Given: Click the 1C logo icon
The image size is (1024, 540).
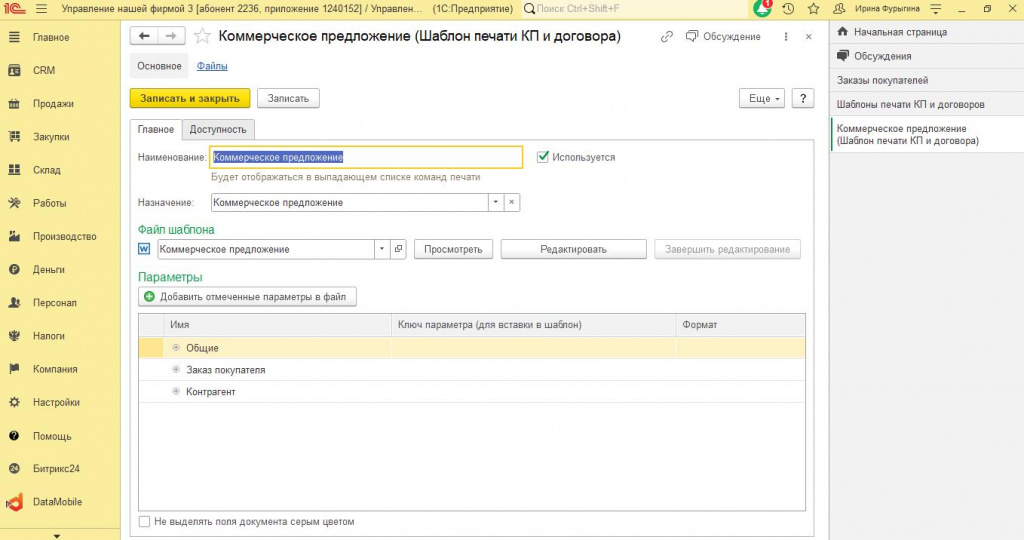Looking at the screenshot, I should tap(12, 9).
